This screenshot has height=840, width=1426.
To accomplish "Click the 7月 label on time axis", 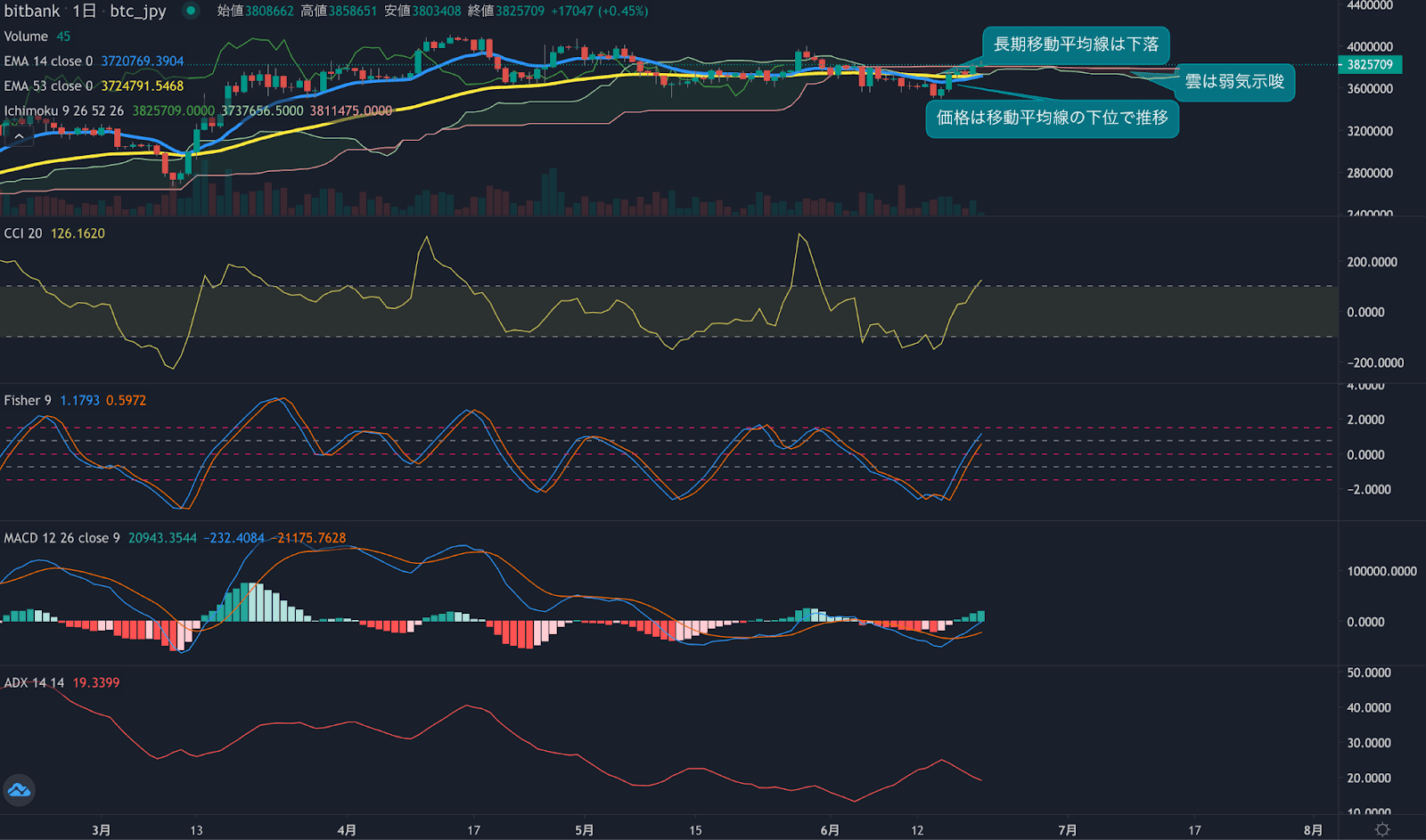I will click(1067, 830).
